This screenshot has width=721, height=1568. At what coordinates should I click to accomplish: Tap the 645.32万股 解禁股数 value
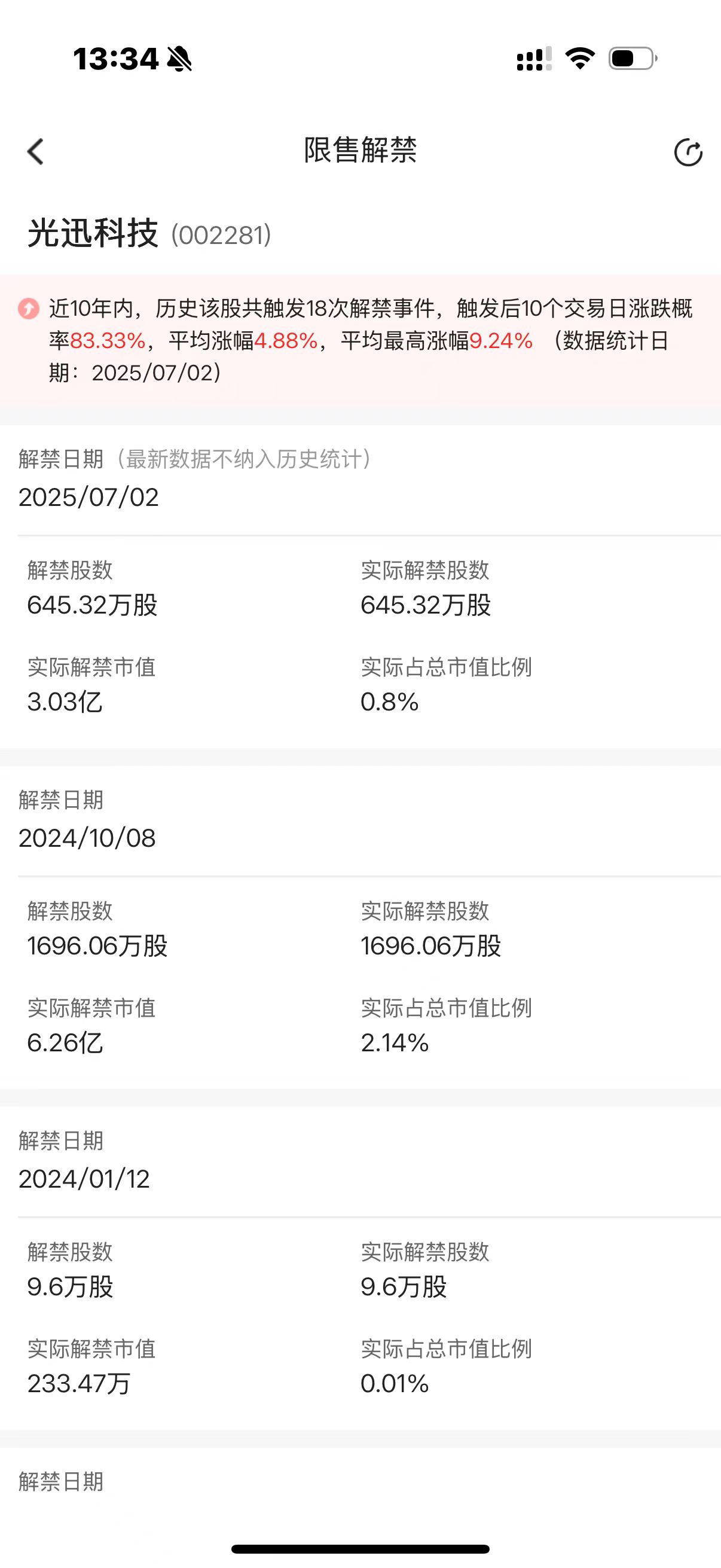tap(93, 605)
